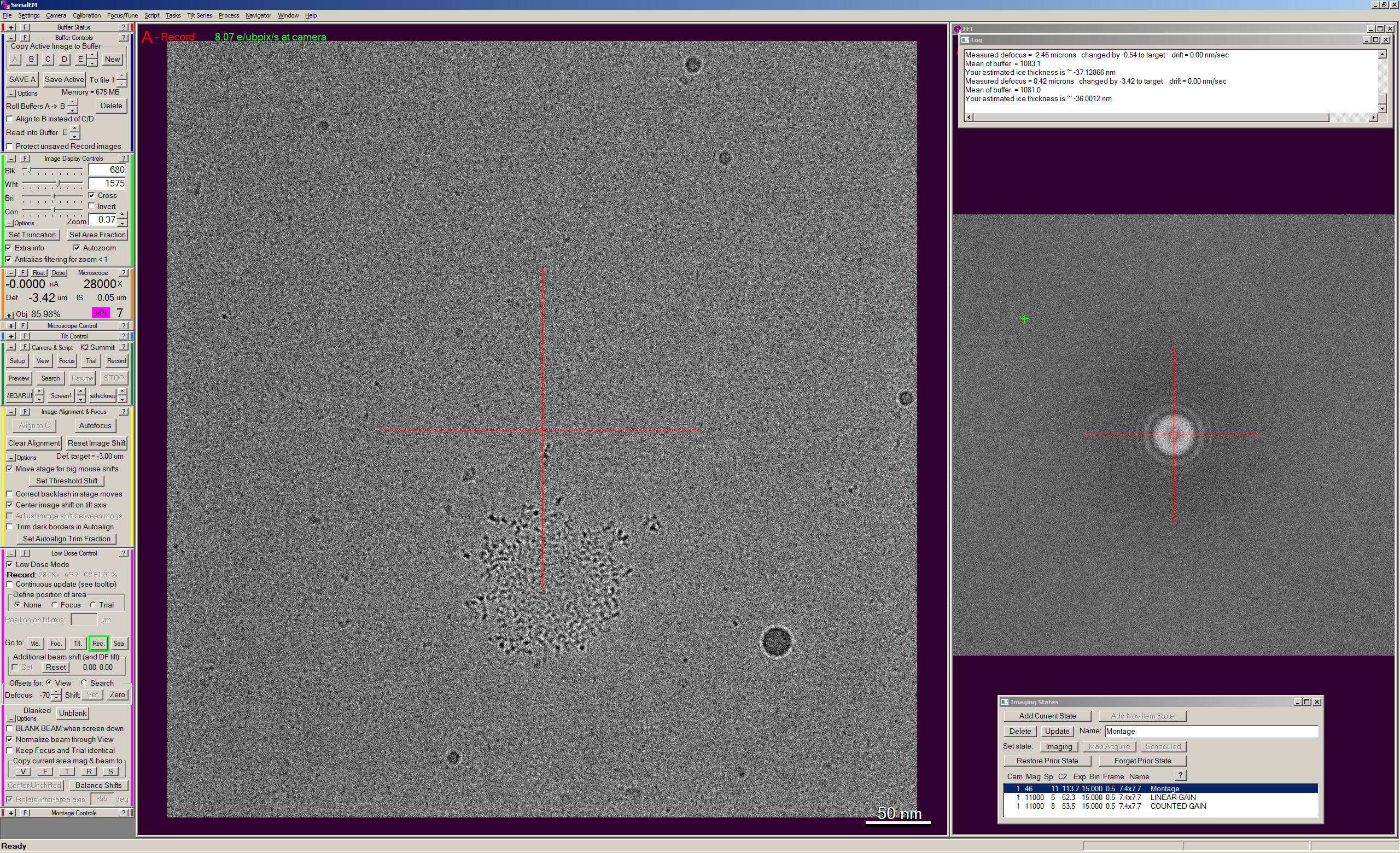Expand the Montage Controls panel
Screen dimensions: 1400x853
tap(11, 813)
